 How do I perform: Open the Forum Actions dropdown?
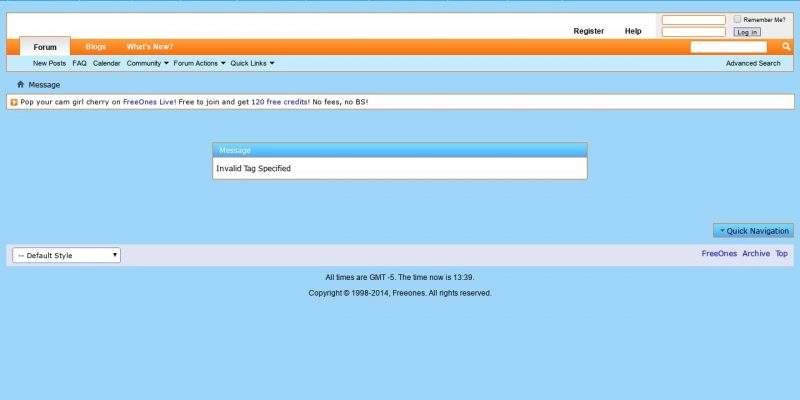199,63
